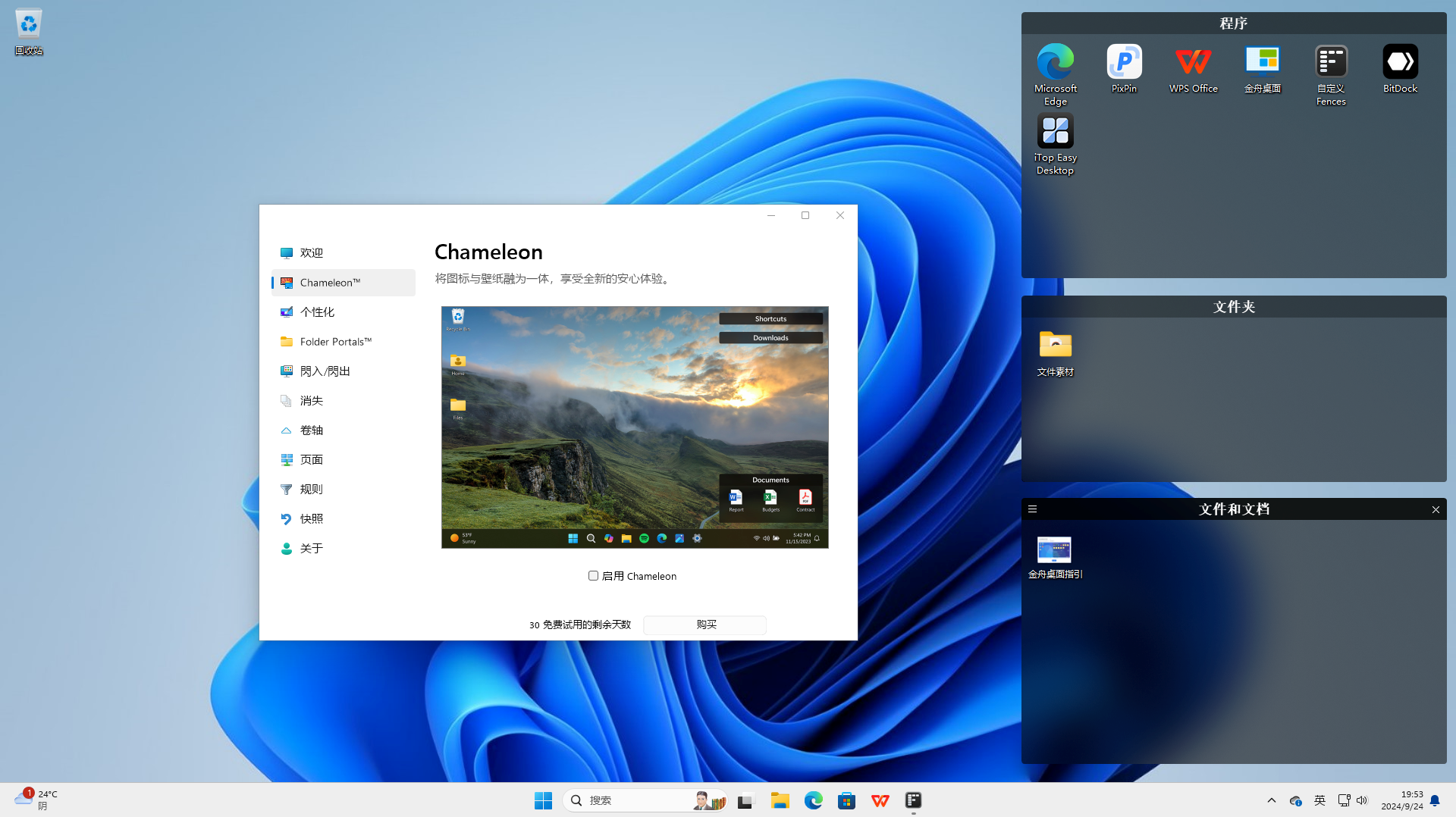Click the Chameleon preview image

[635, 427]
